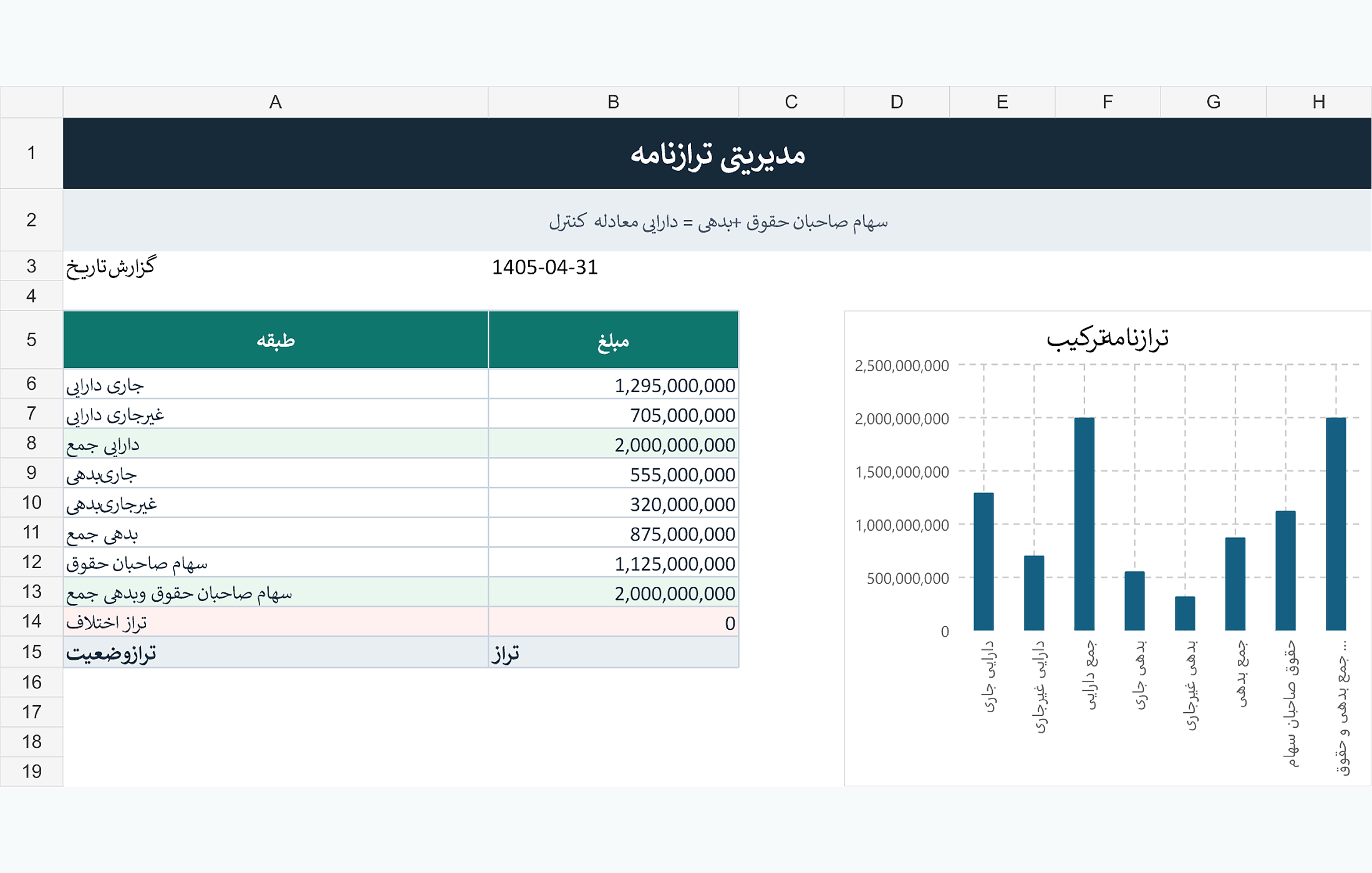Select column A header
1372x873 pixels.
coord(275,102)
